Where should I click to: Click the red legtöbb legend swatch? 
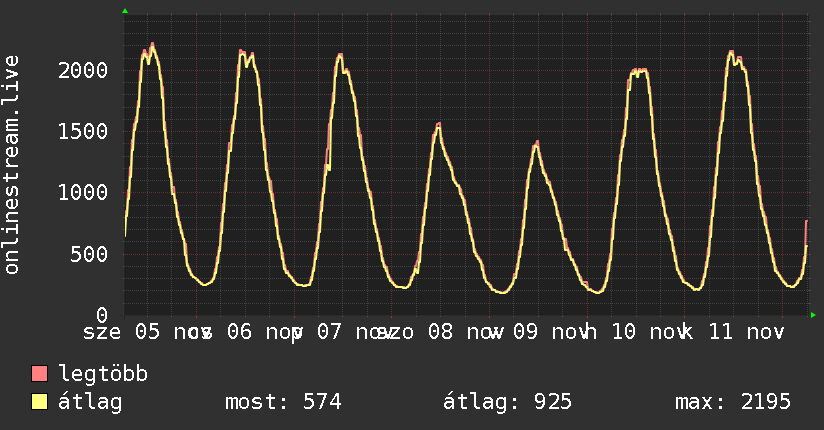(40, 374)
